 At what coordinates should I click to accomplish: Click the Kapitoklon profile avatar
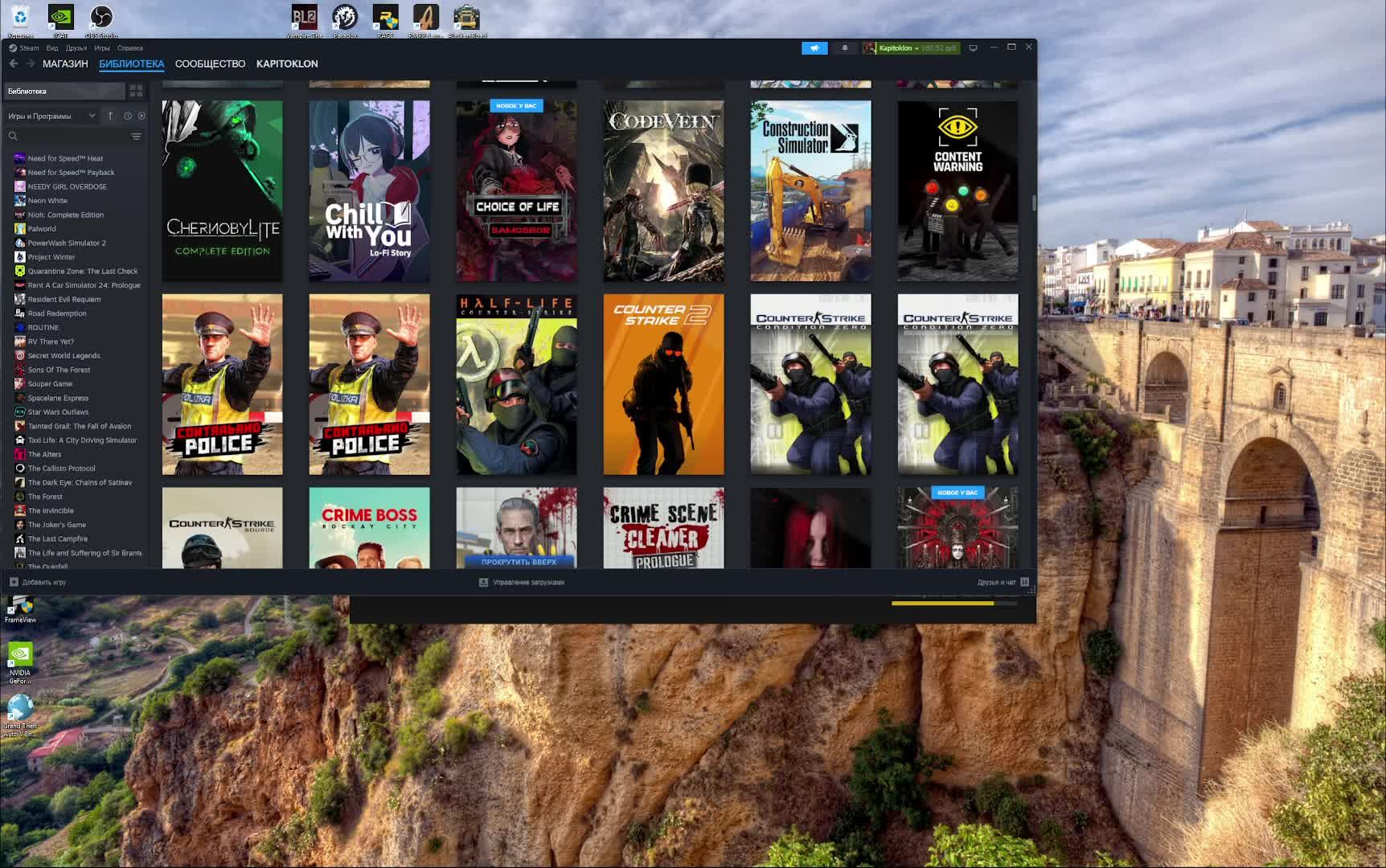[x=869, y=48]
